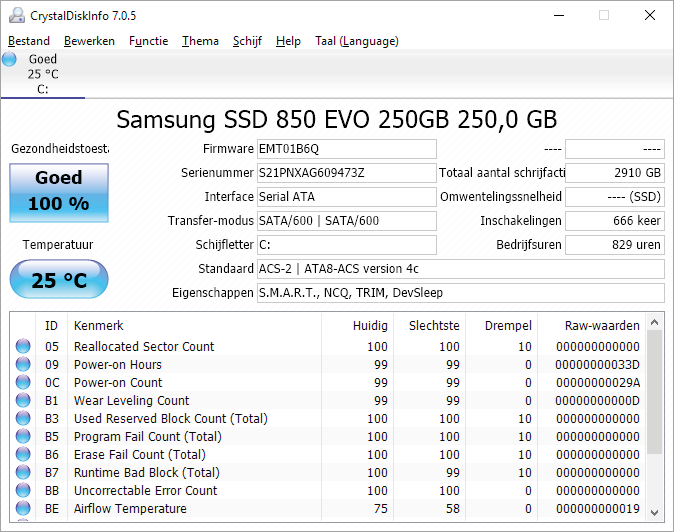Click status orb for Airflow Temperature row

pyautogui.click(x=23, y=508)
